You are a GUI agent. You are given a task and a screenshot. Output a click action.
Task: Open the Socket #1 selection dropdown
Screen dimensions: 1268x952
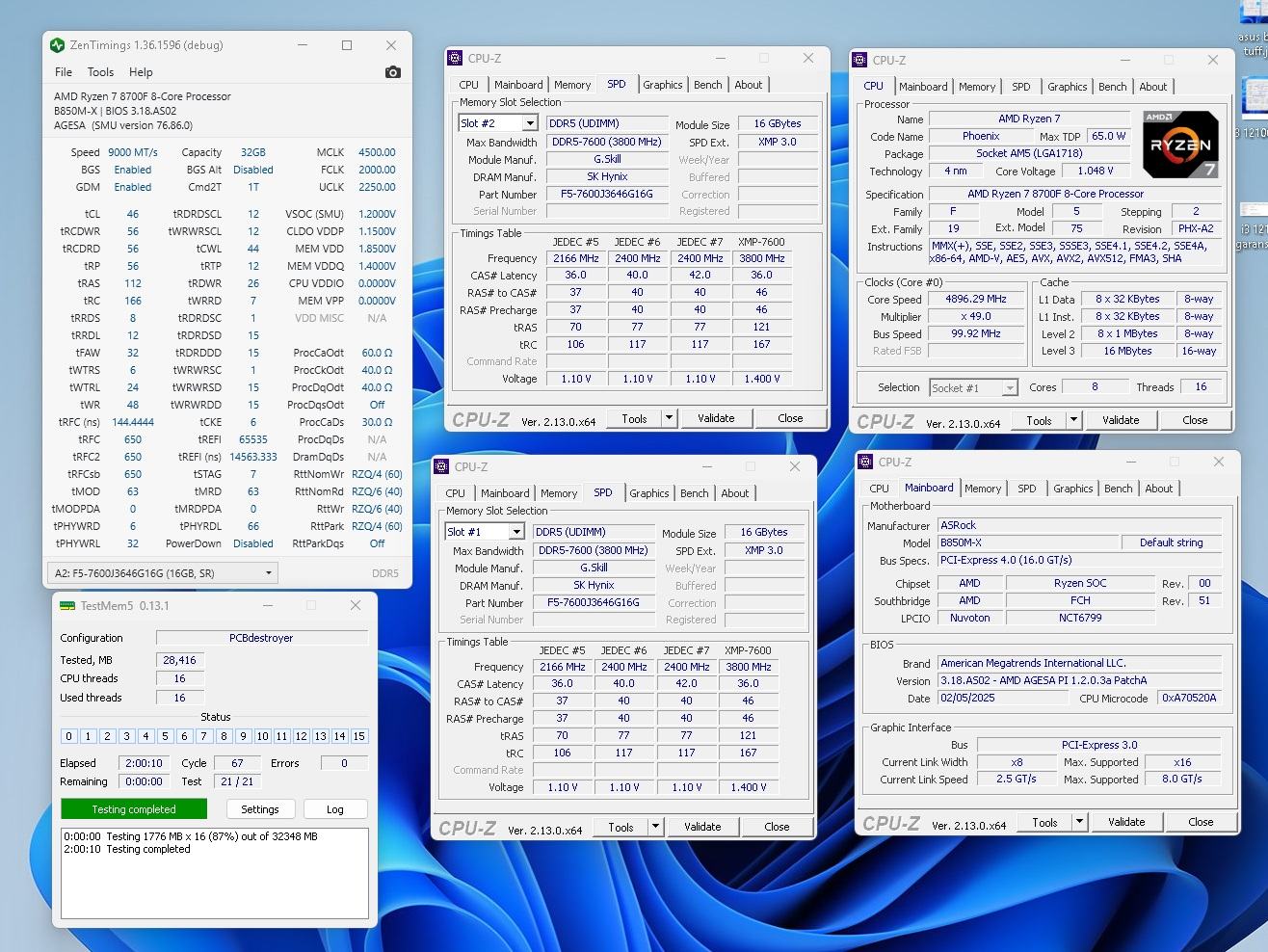[973, 387]
